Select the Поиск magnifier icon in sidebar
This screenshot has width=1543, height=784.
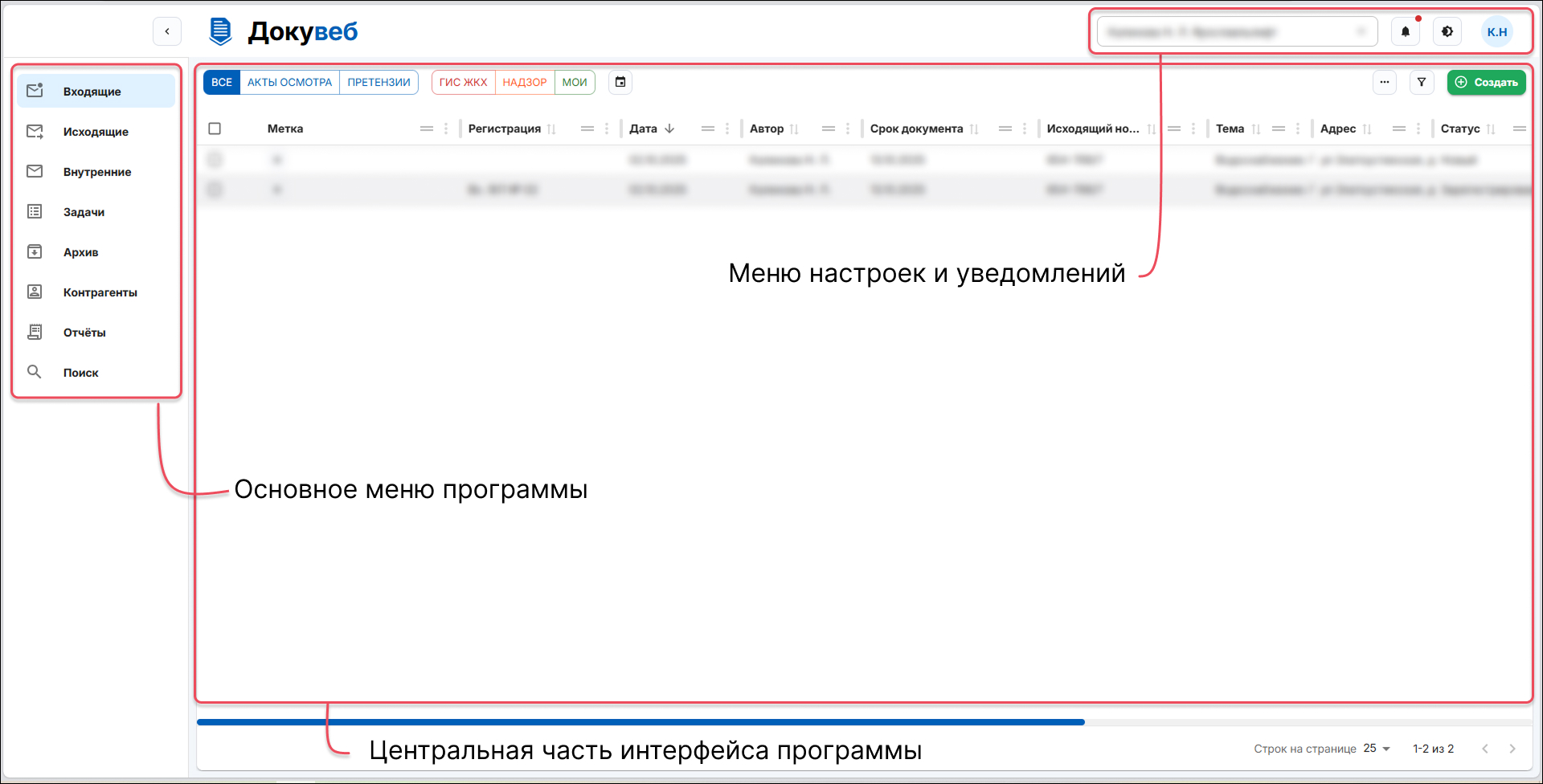(x=35, y=372)
